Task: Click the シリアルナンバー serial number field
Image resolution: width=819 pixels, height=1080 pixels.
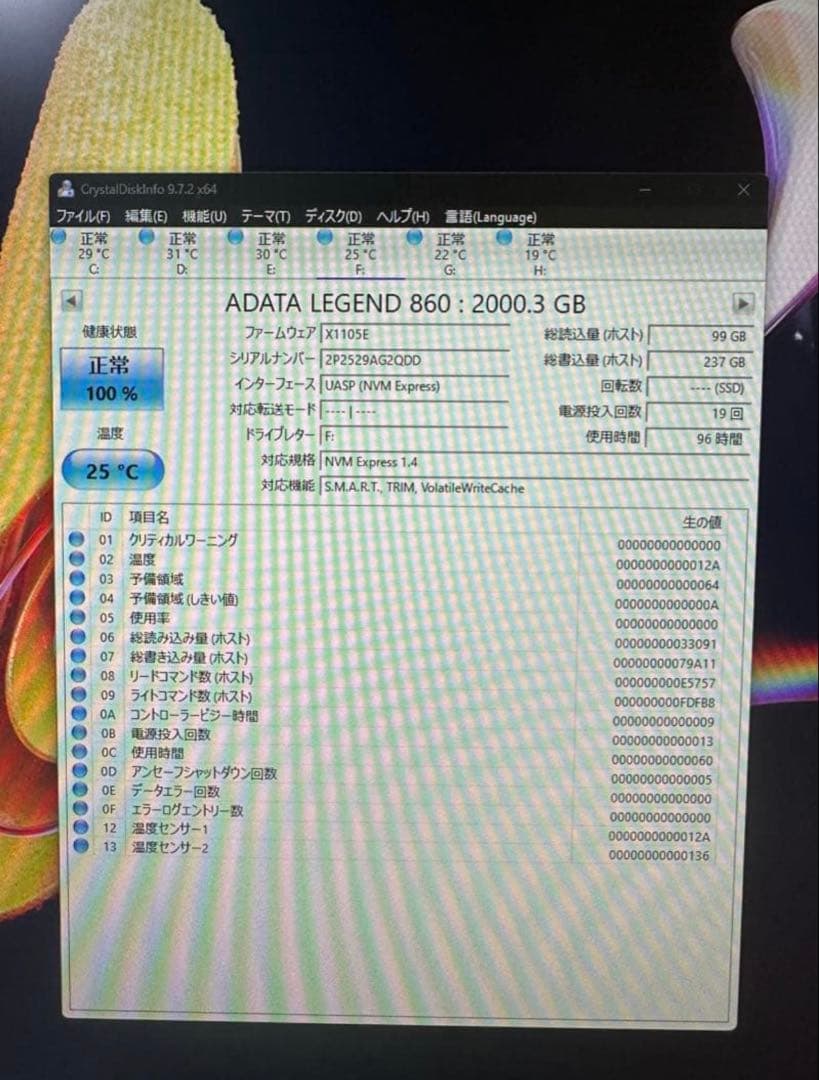Action: tap(410, 361)
